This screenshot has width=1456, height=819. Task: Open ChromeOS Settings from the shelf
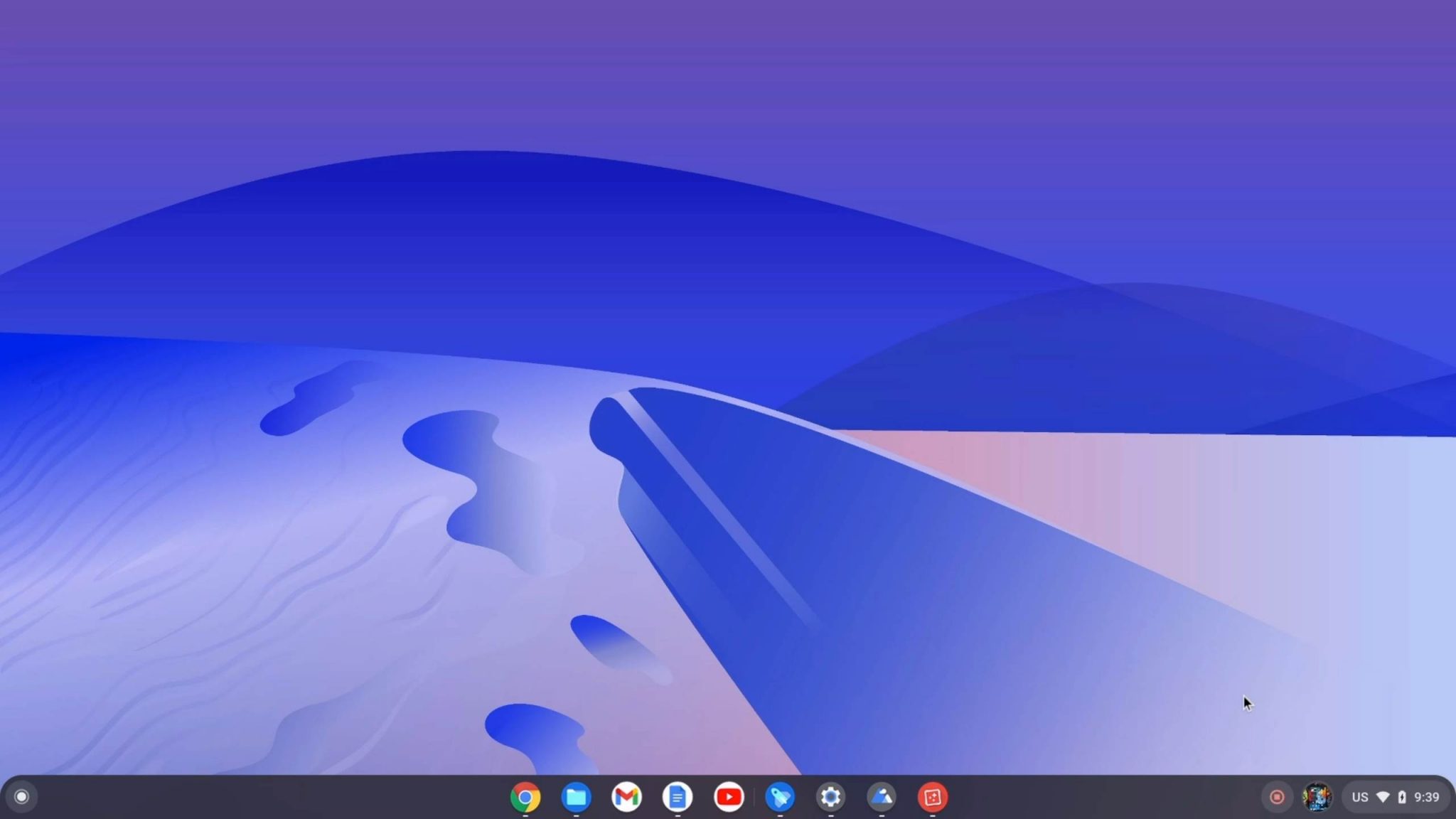point(830,797)
